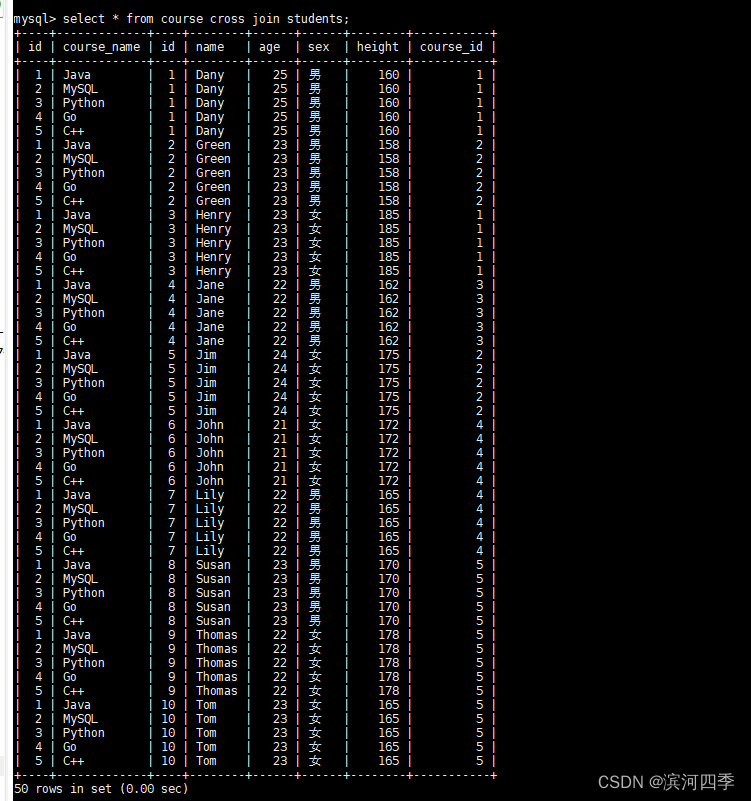Select the 'sex' column header
751x801 pixels.
point(318,47)
